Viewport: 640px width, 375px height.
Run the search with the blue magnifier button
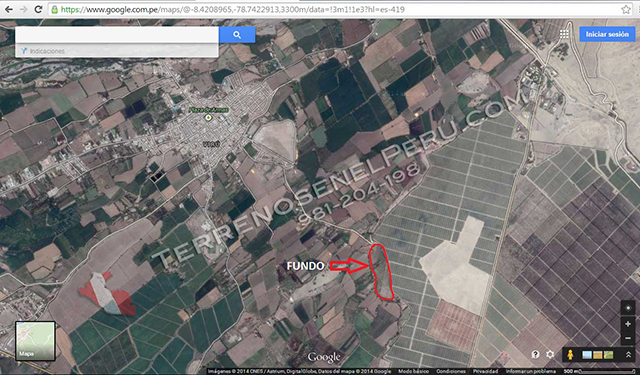[x=237, y=35]
